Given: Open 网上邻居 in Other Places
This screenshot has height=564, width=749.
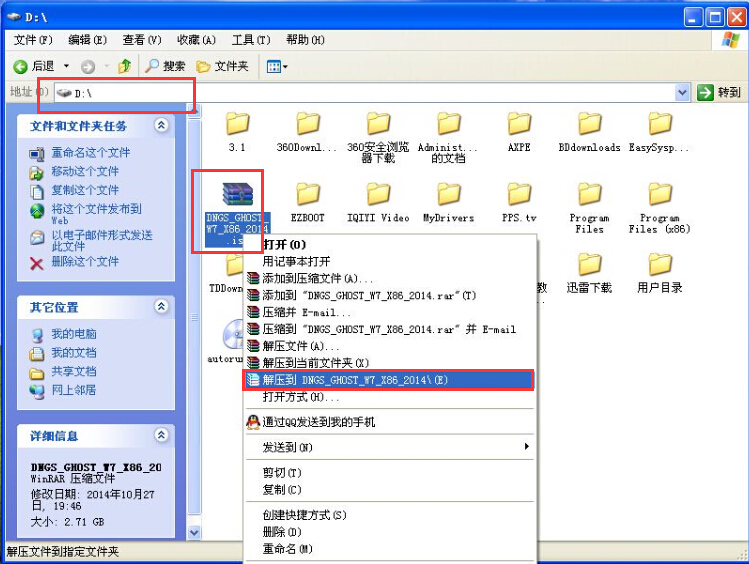Looking at the screenshot, I should tap(74, 390).
